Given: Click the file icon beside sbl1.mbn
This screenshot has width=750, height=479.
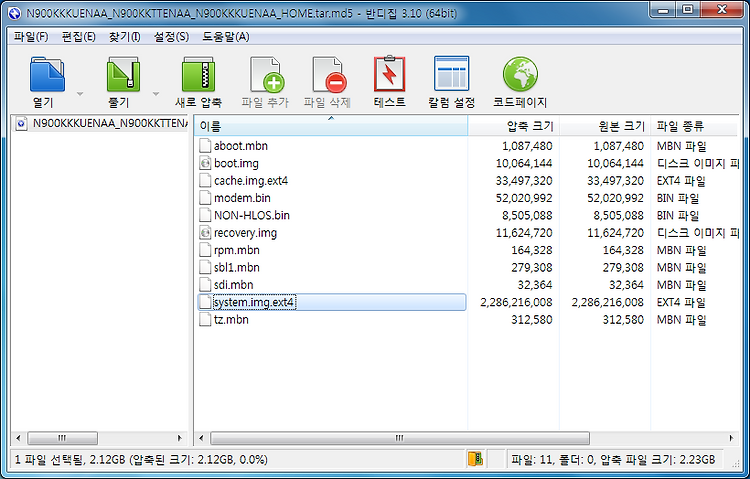Looking at the screenshot, I should point(205,267).
